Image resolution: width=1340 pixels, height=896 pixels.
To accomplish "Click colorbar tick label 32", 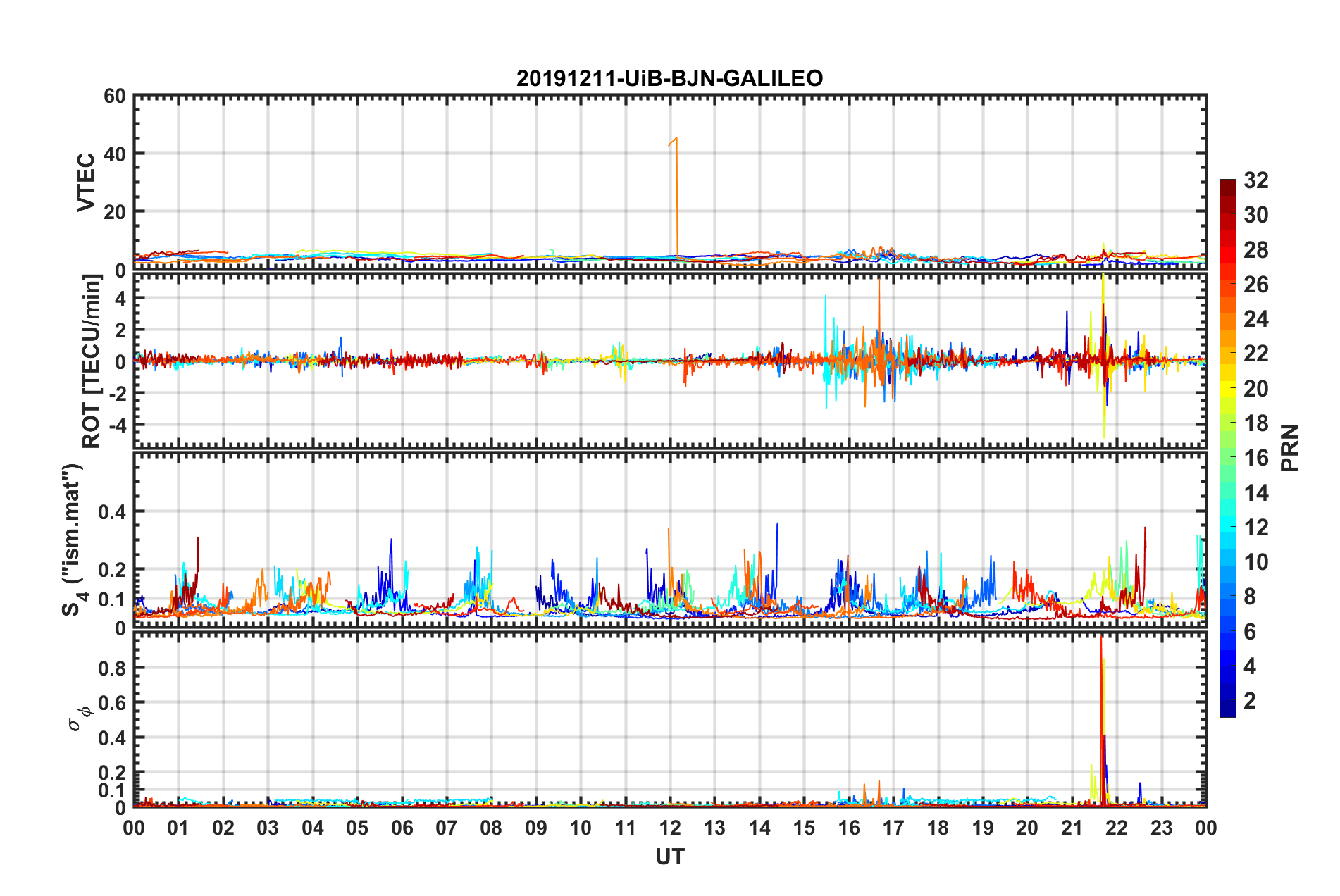I will pos(1255,180).
